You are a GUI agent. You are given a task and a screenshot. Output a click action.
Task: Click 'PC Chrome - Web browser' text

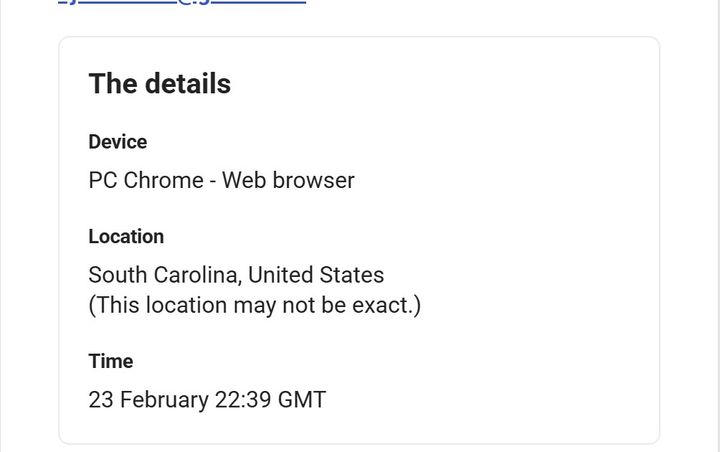(x=221, y=180)
